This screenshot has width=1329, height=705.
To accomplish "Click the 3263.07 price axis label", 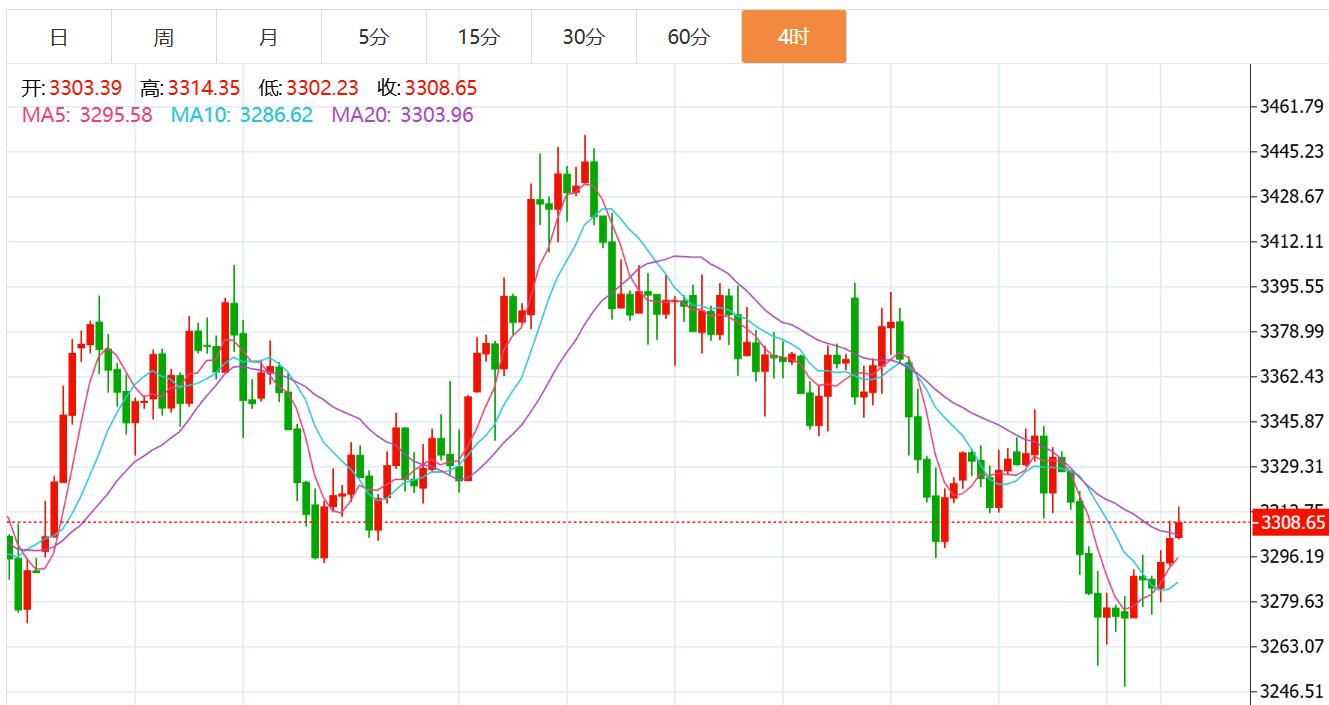I will tap(1293, 646).
